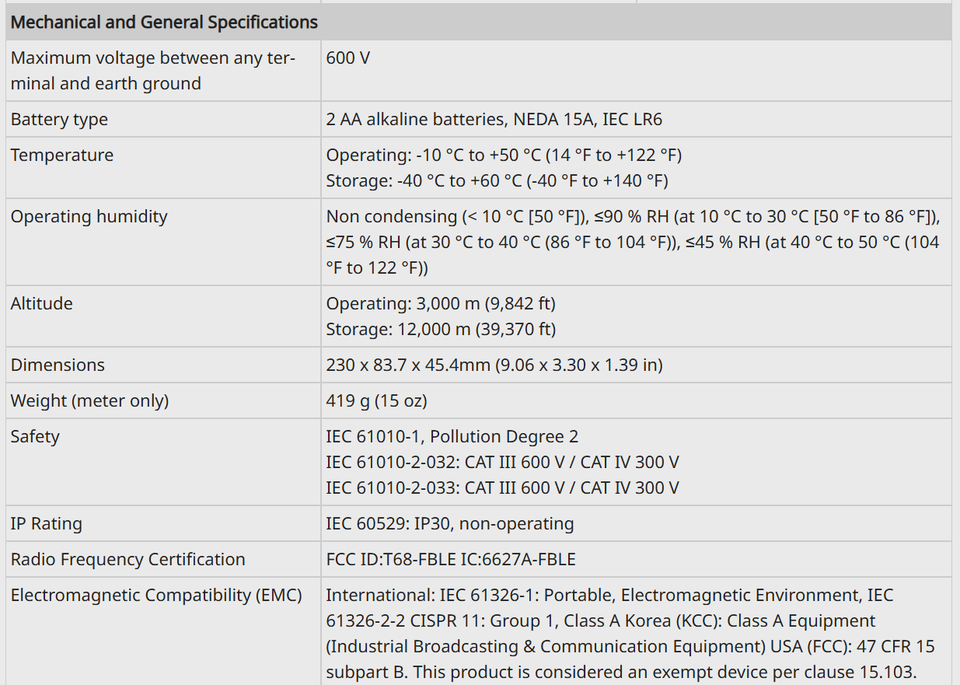
Task: Select the Temperature row label
Action: click(x=62, y=155)
